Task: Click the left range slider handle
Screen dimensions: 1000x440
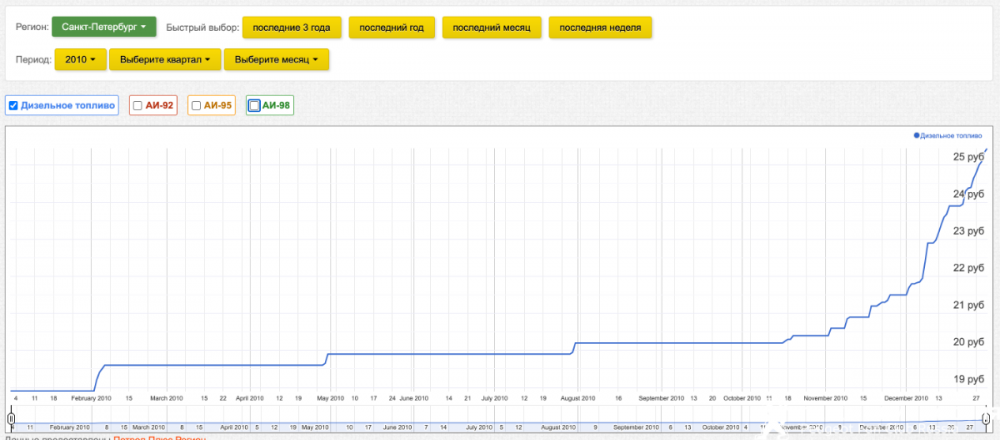Action: (10, 420)
